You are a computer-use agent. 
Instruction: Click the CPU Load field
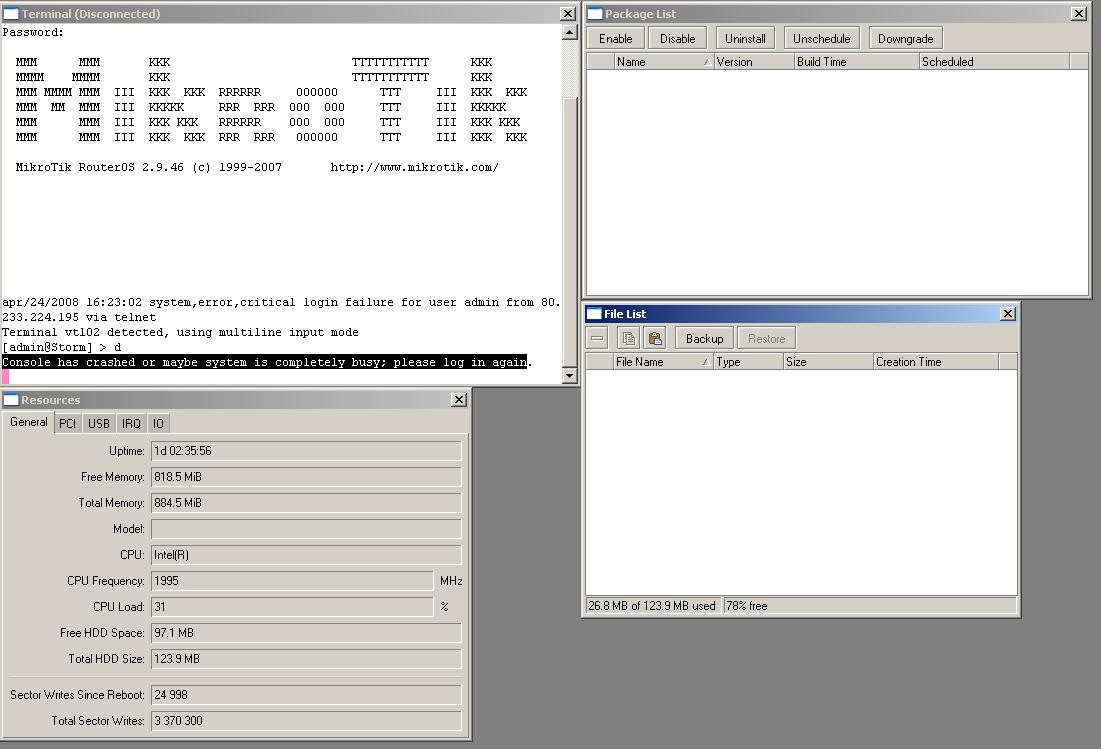coord(292,607)
